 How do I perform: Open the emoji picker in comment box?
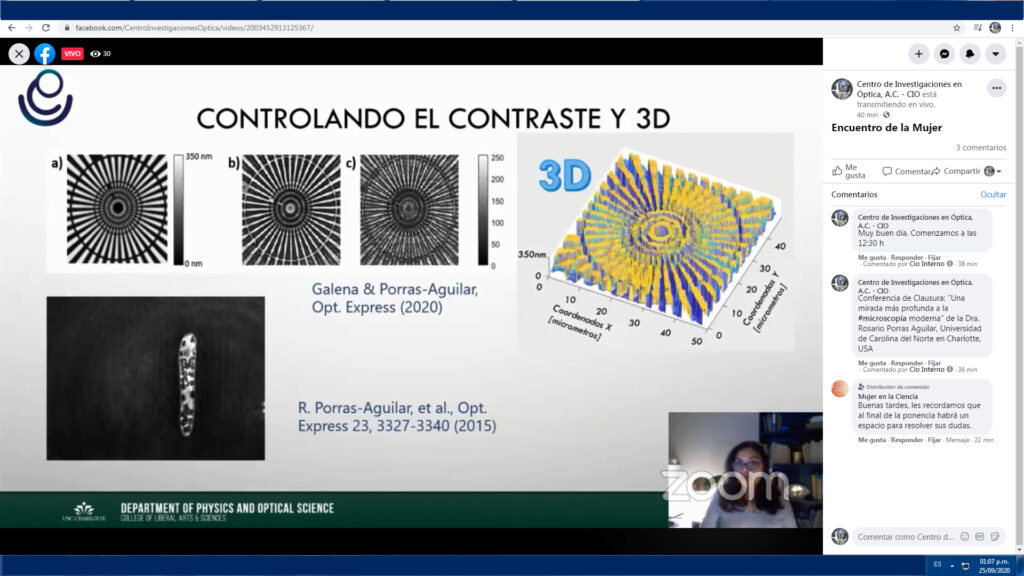click(x=964, y=537)
